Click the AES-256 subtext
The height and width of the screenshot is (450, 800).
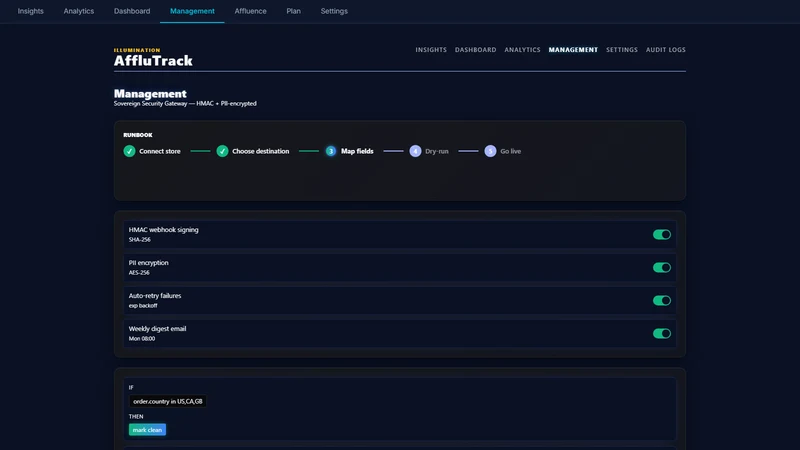click(x=139, y=273)
